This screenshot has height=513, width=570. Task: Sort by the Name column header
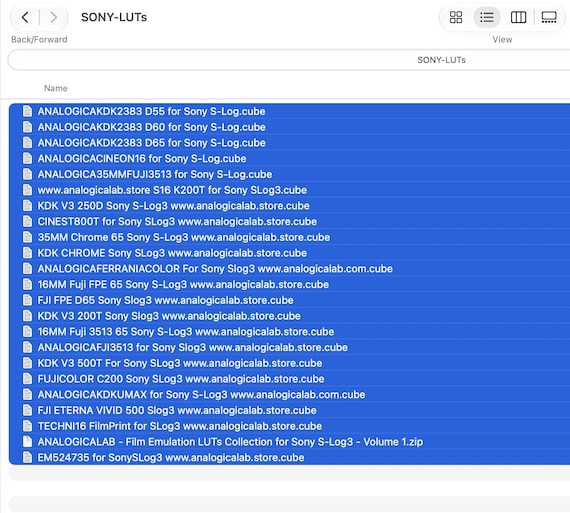pyautogui.click(x=56, y=88)
